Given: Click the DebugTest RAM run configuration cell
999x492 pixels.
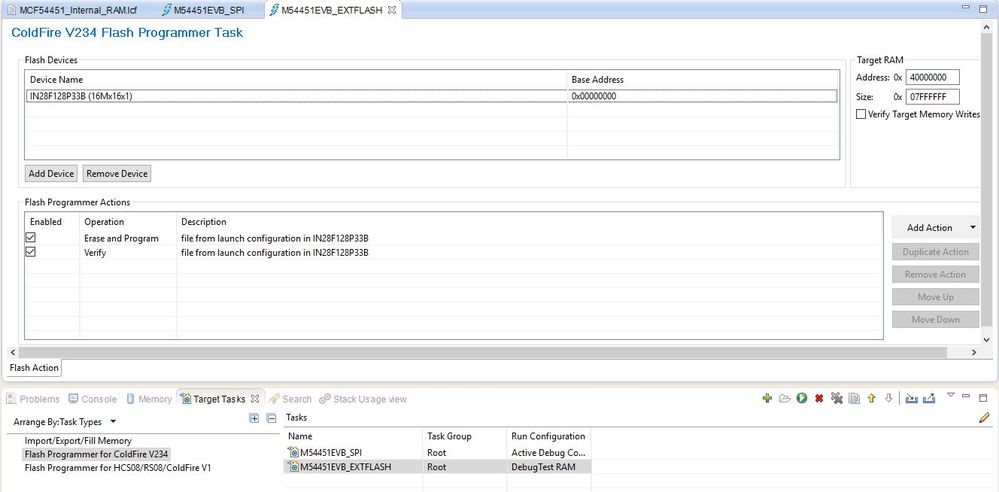Looking at the screenshot, I should [549, 467].
